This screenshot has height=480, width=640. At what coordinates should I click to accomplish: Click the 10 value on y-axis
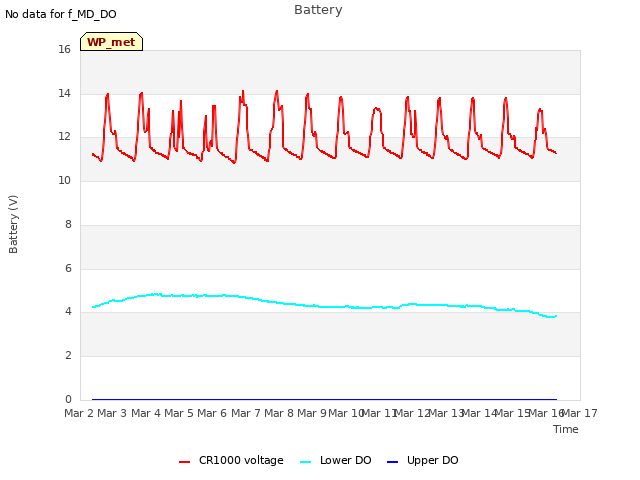click(x=64, y=180)
